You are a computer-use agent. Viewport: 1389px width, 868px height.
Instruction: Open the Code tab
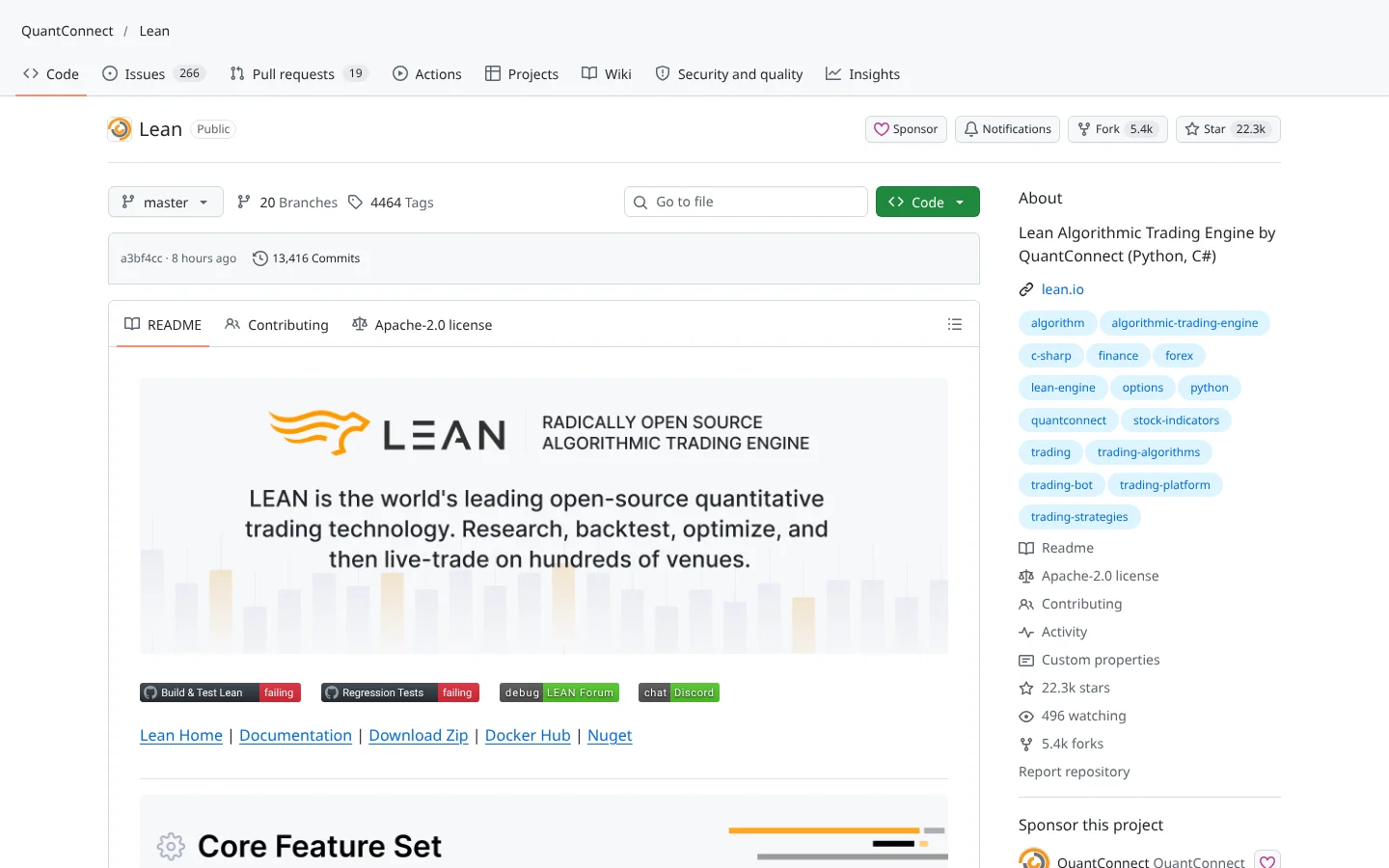[x=51, y=74]
